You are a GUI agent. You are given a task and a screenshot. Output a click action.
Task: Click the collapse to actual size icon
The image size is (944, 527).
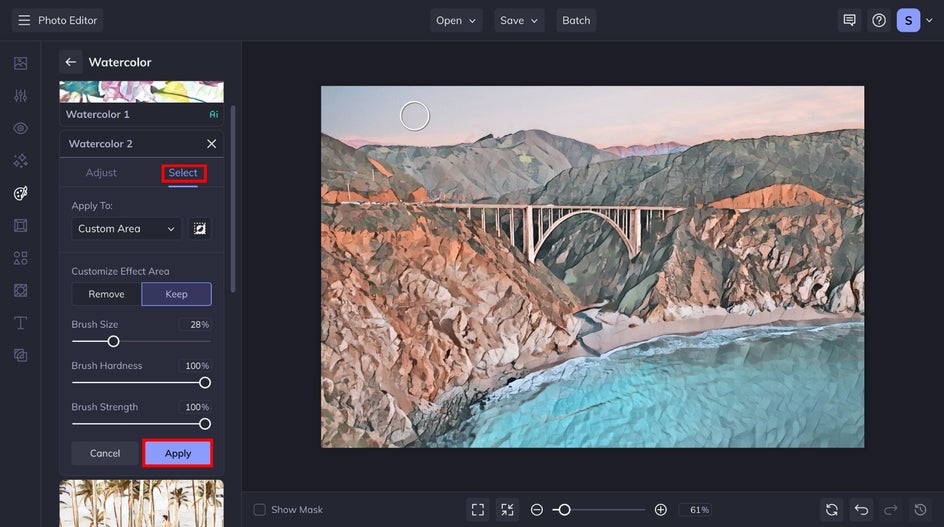coord(508,510)
